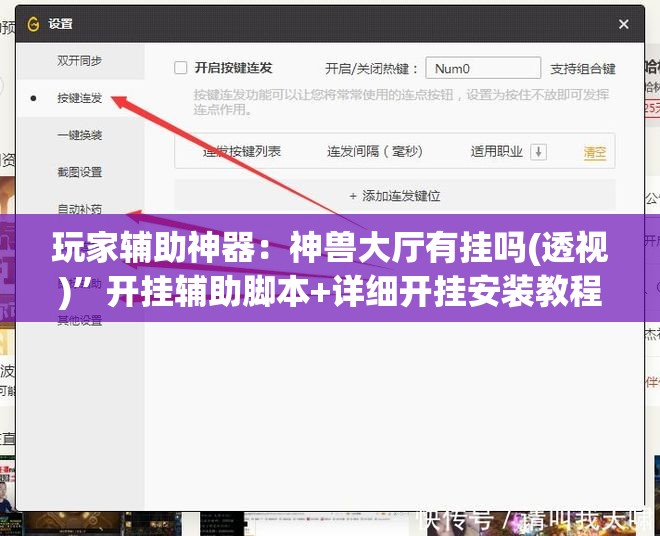The image size is (660, 536).
Task: Switch to 截图设置 tab
Action: point(80,172)
